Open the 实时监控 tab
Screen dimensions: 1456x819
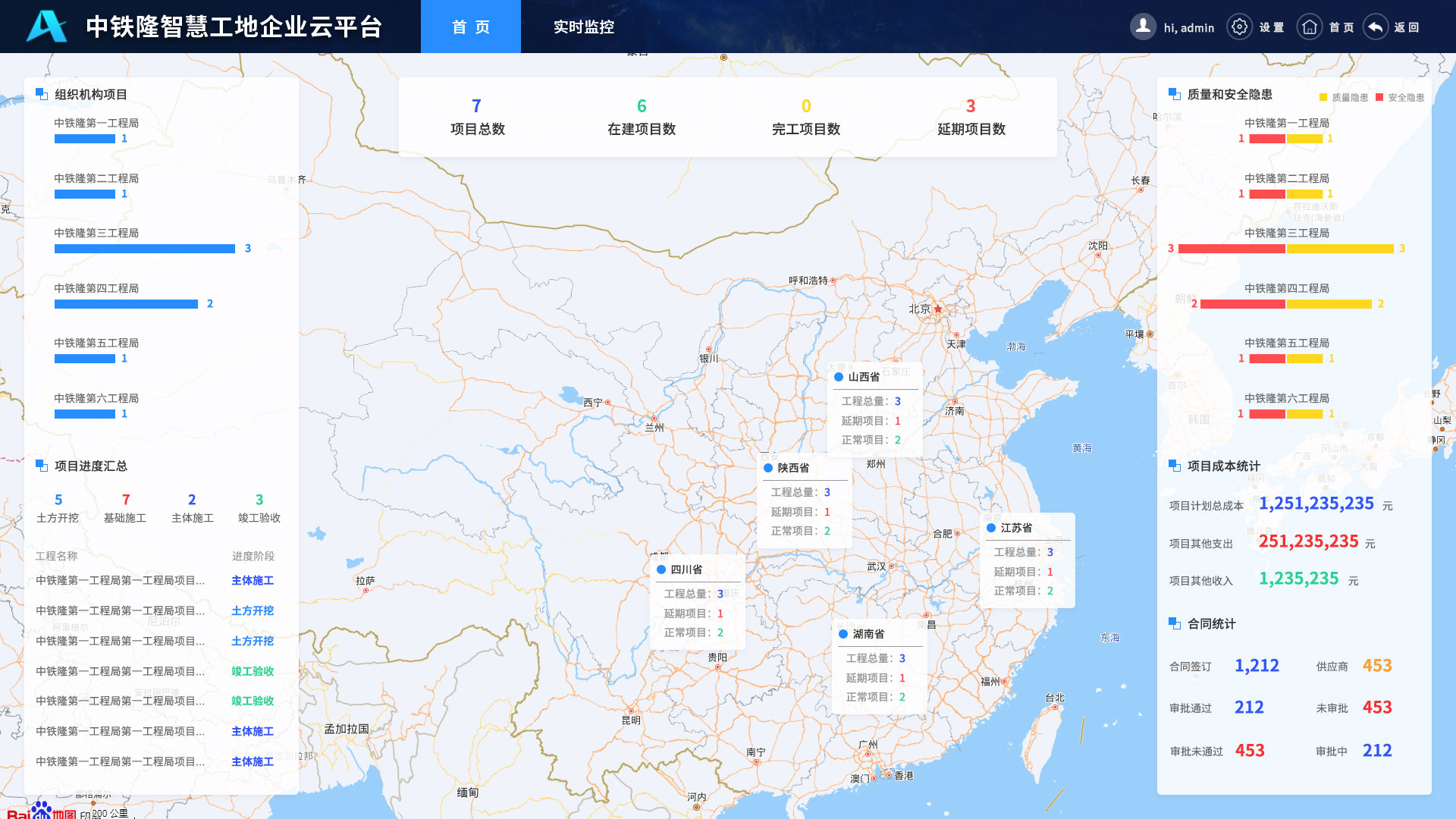[583, 27]
